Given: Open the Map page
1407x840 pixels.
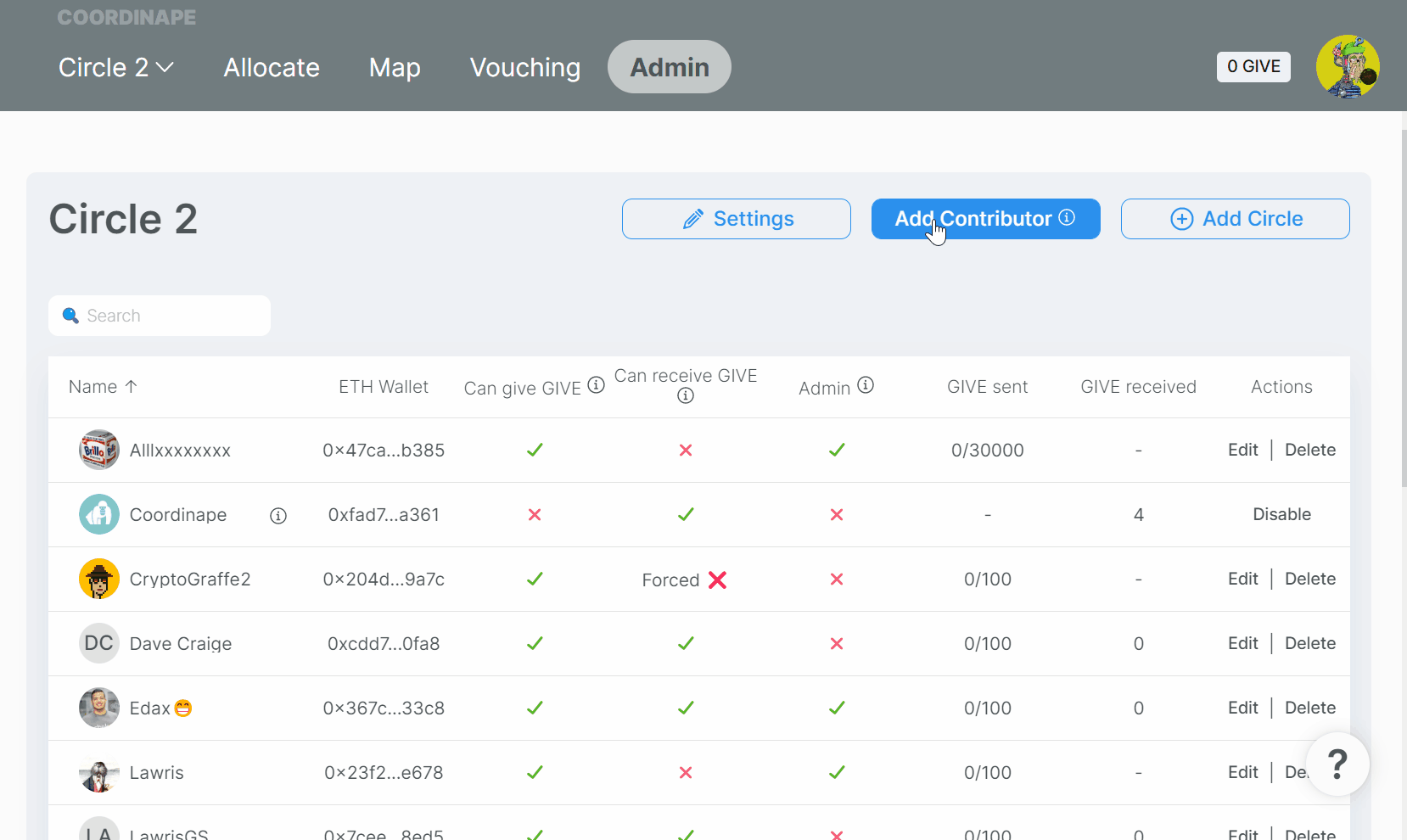Looking at the screenshot, I should [395, 67].
